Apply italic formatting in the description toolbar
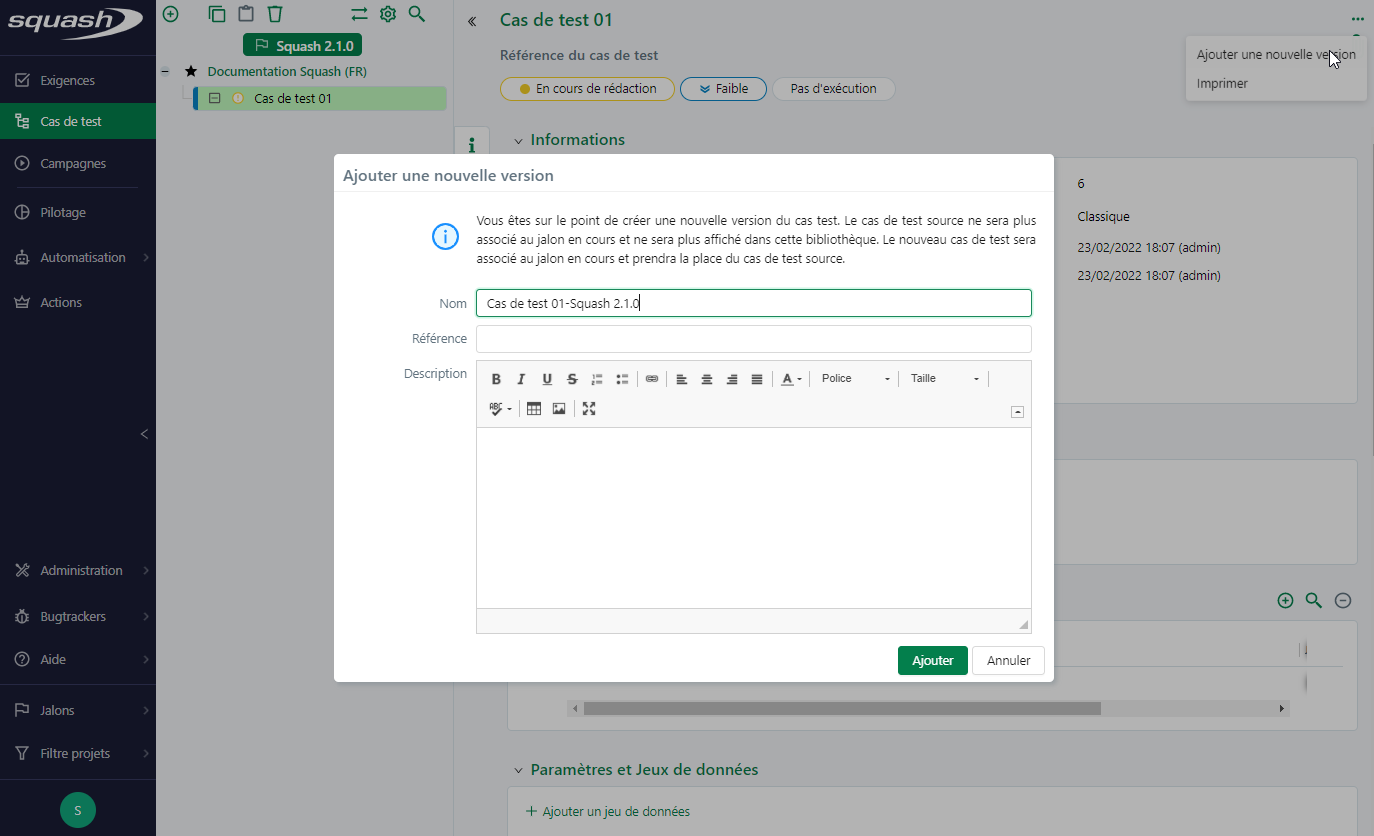 tap(521, 378)
